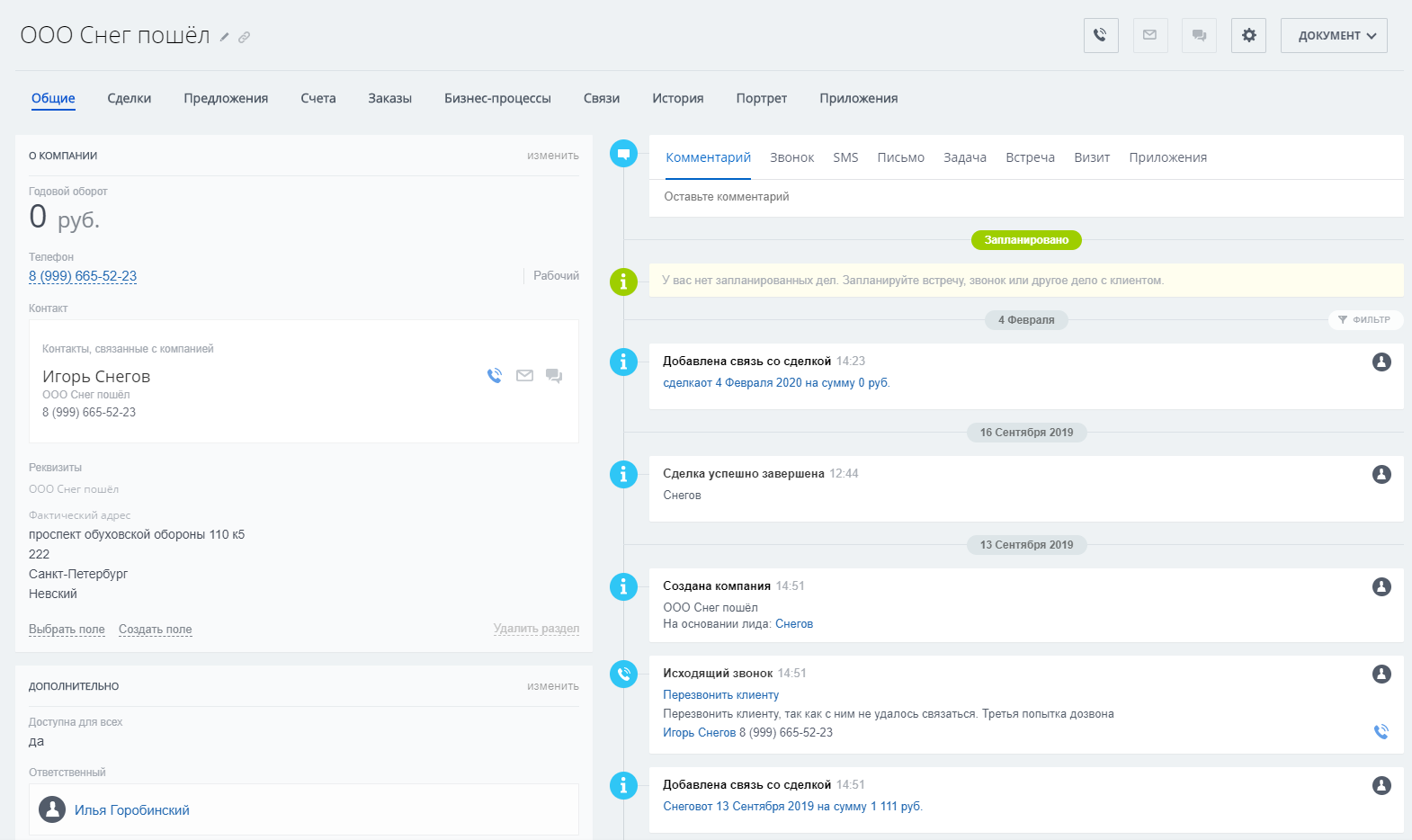1412x840 pixels.
Task: Switch to the Сделки tab
Action: (130, 99)
